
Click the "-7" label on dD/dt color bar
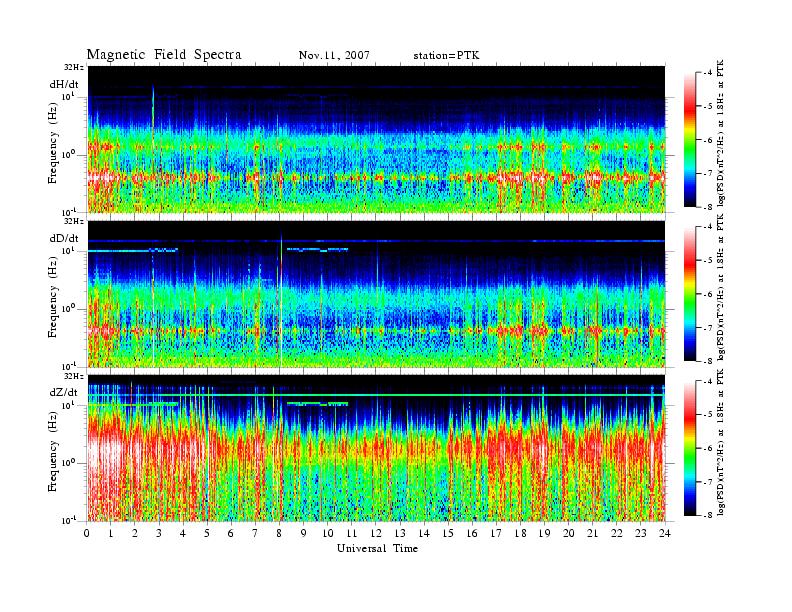[708, 328]
